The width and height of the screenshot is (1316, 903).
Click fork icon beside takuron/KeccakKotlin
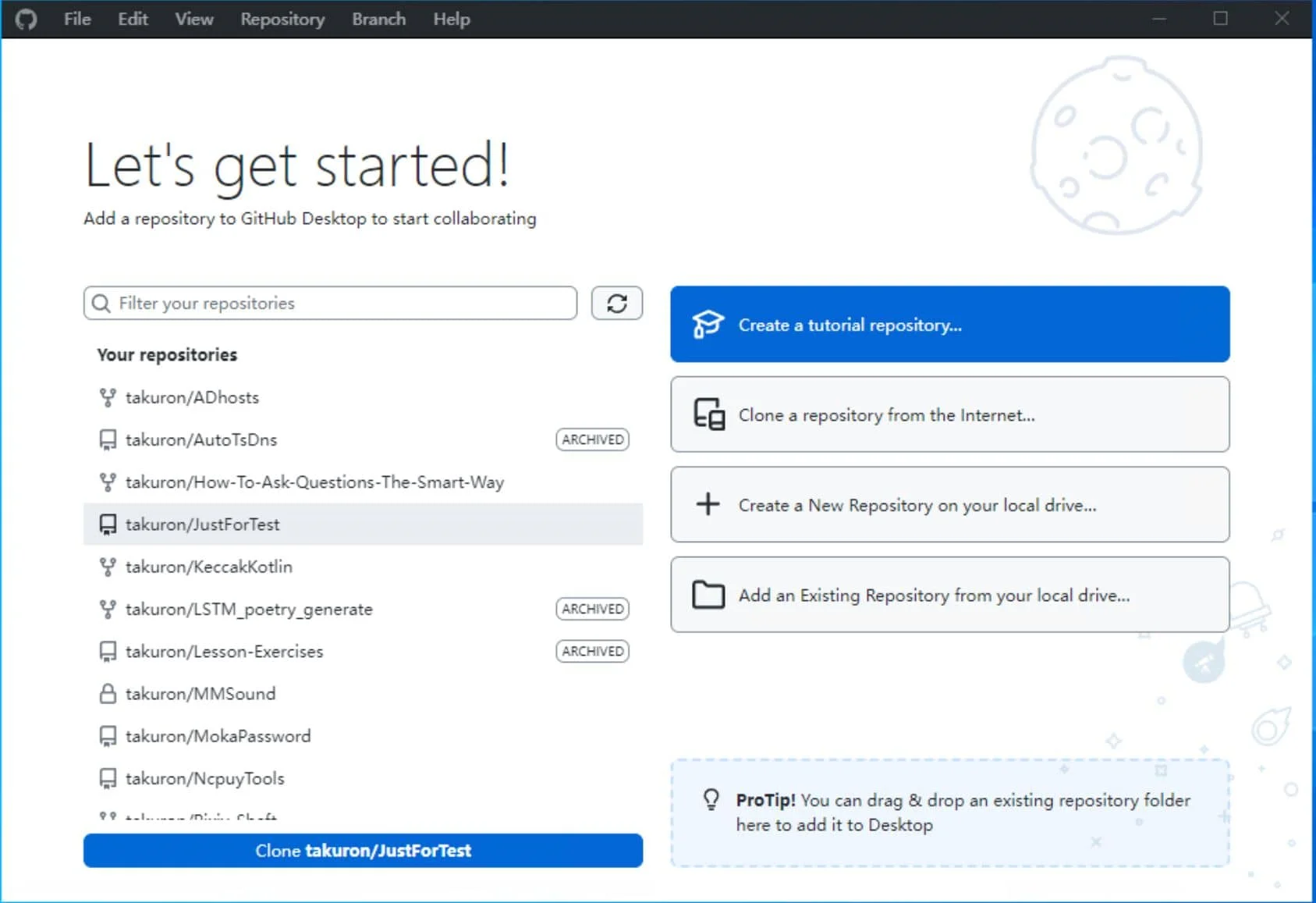pyautogui.click(x=108, y=567)
